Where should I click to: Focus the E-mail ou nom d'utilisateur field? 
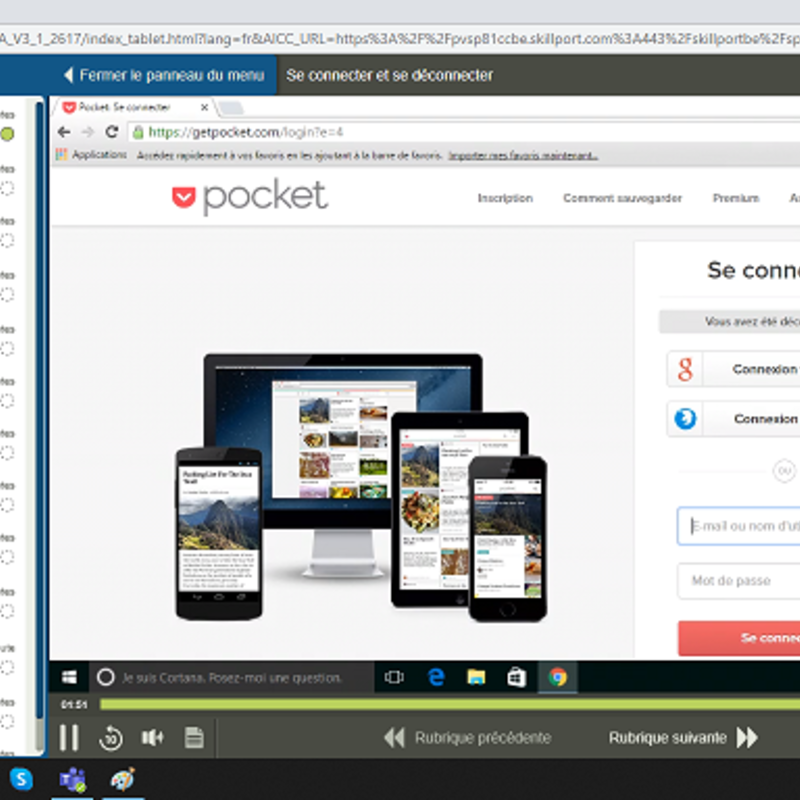pos(738,526)
